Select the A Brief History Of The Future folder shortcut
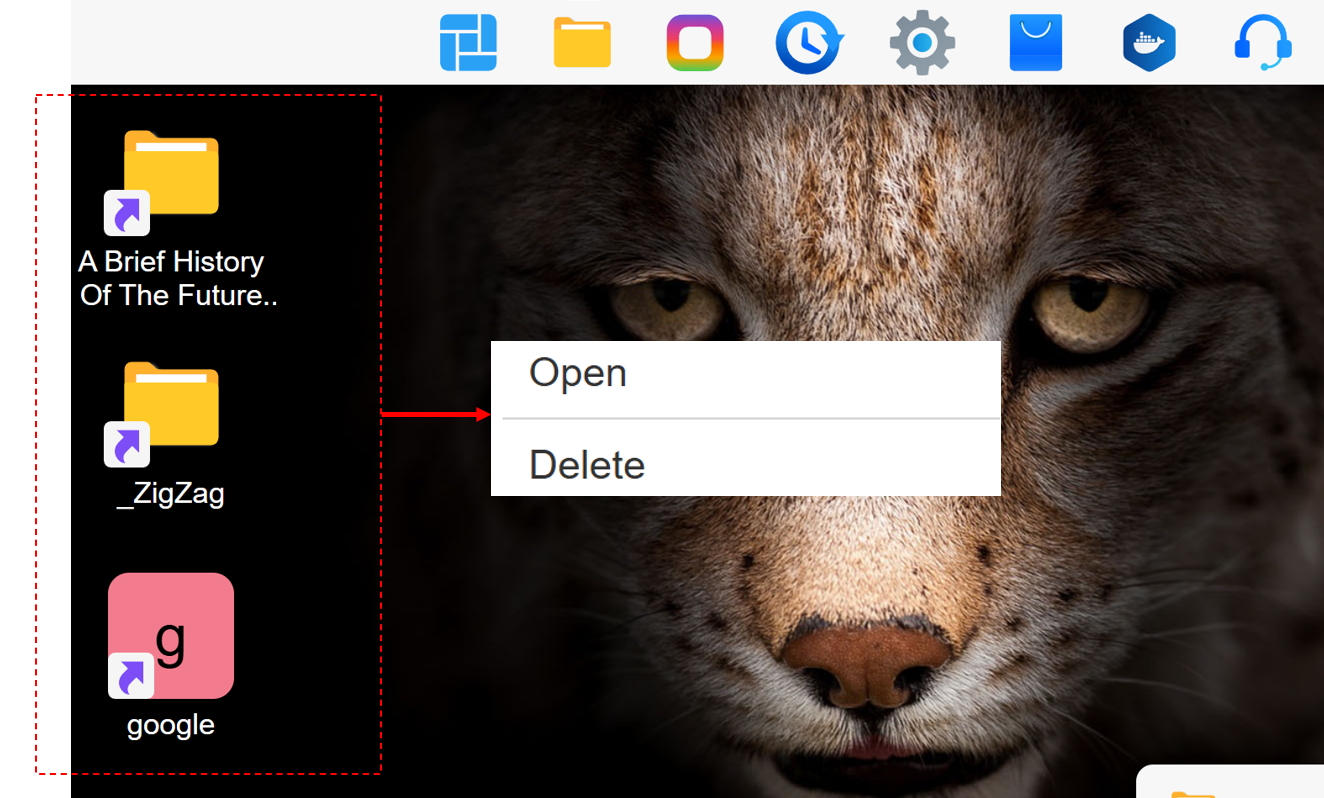 (x=162, y=182)
